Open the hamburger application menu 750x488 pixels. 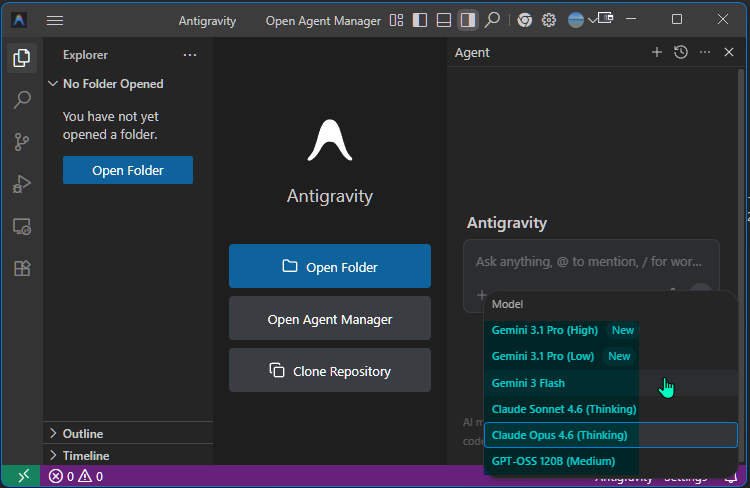[55, 20]
